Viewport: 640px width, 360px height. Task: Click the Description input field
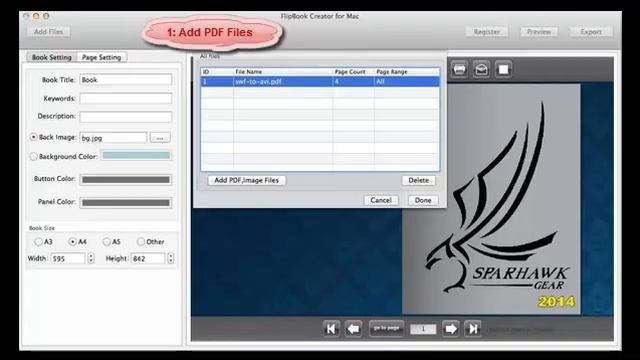point(126,117)
